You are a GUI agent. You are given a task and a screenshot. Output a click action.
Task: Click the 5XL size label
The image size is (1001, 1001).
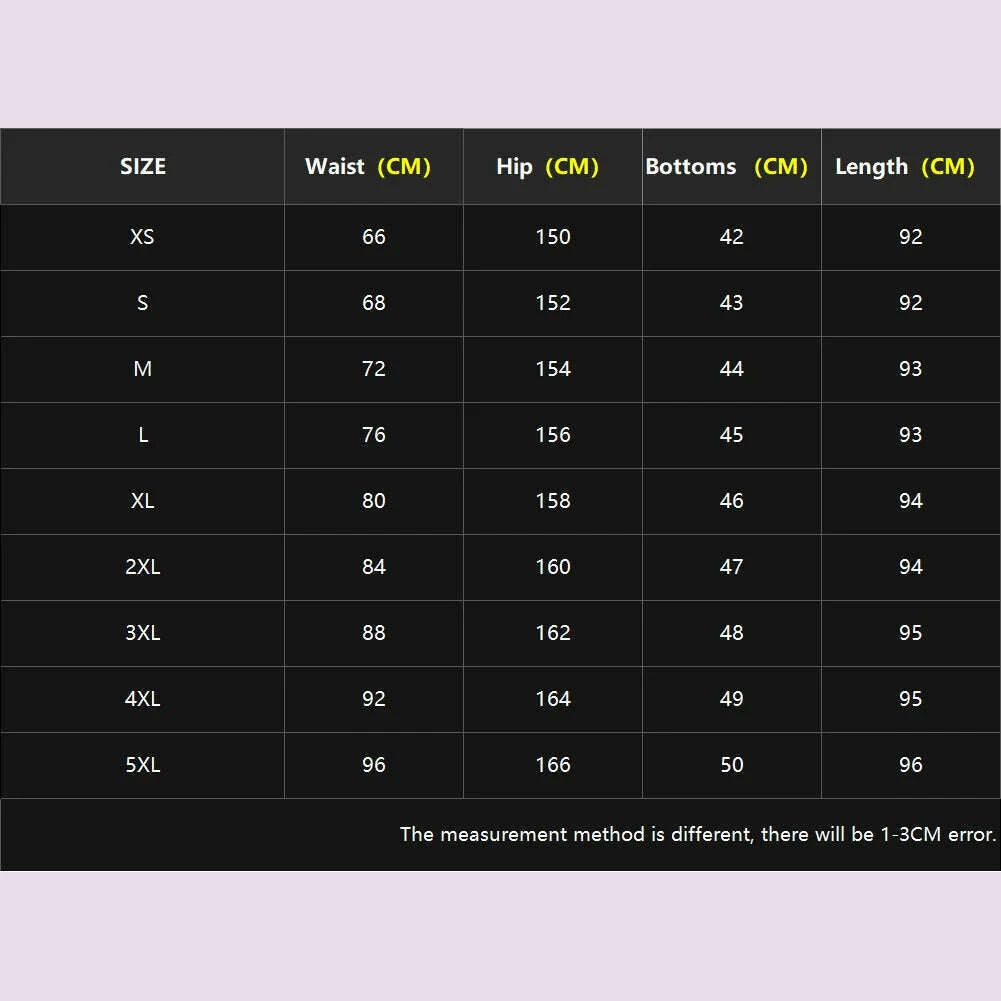click(143, 765)
